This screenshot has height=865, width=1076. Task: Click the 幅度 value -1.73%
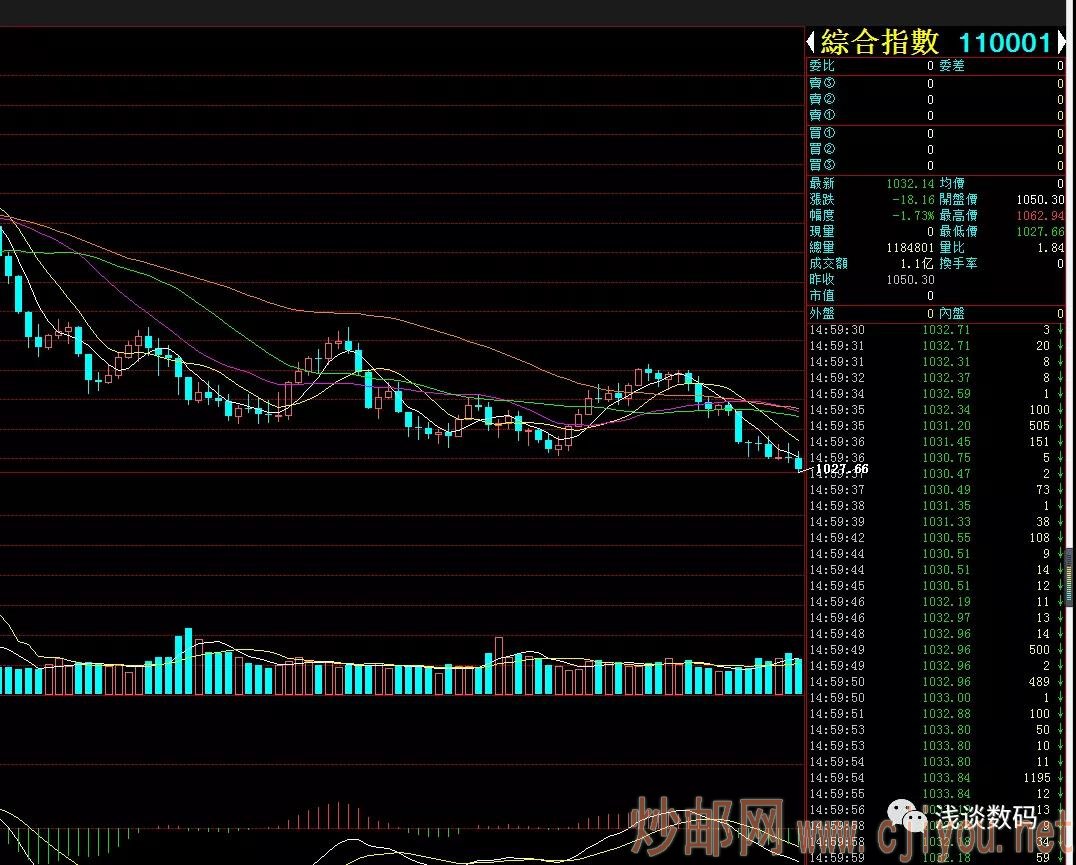pyautogui.click(x=913, y=216)
